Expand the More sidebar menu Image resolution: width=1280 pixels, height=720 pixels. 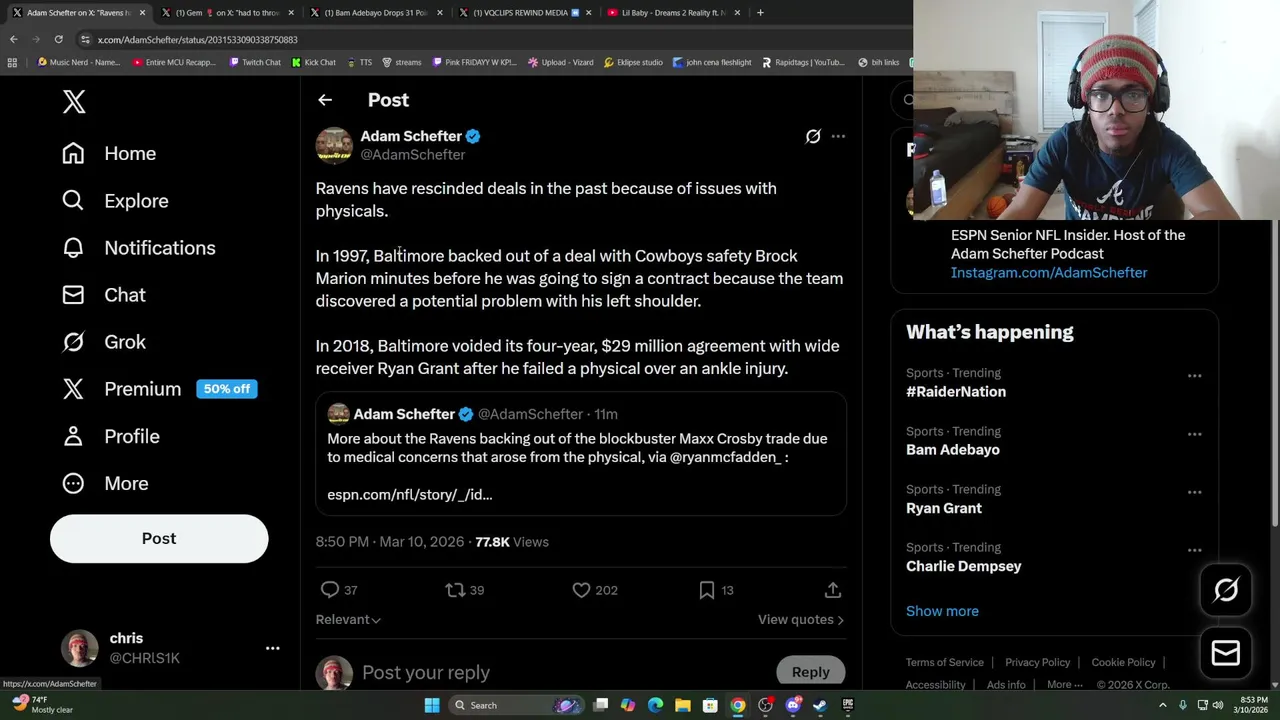(x=105, y=483)
